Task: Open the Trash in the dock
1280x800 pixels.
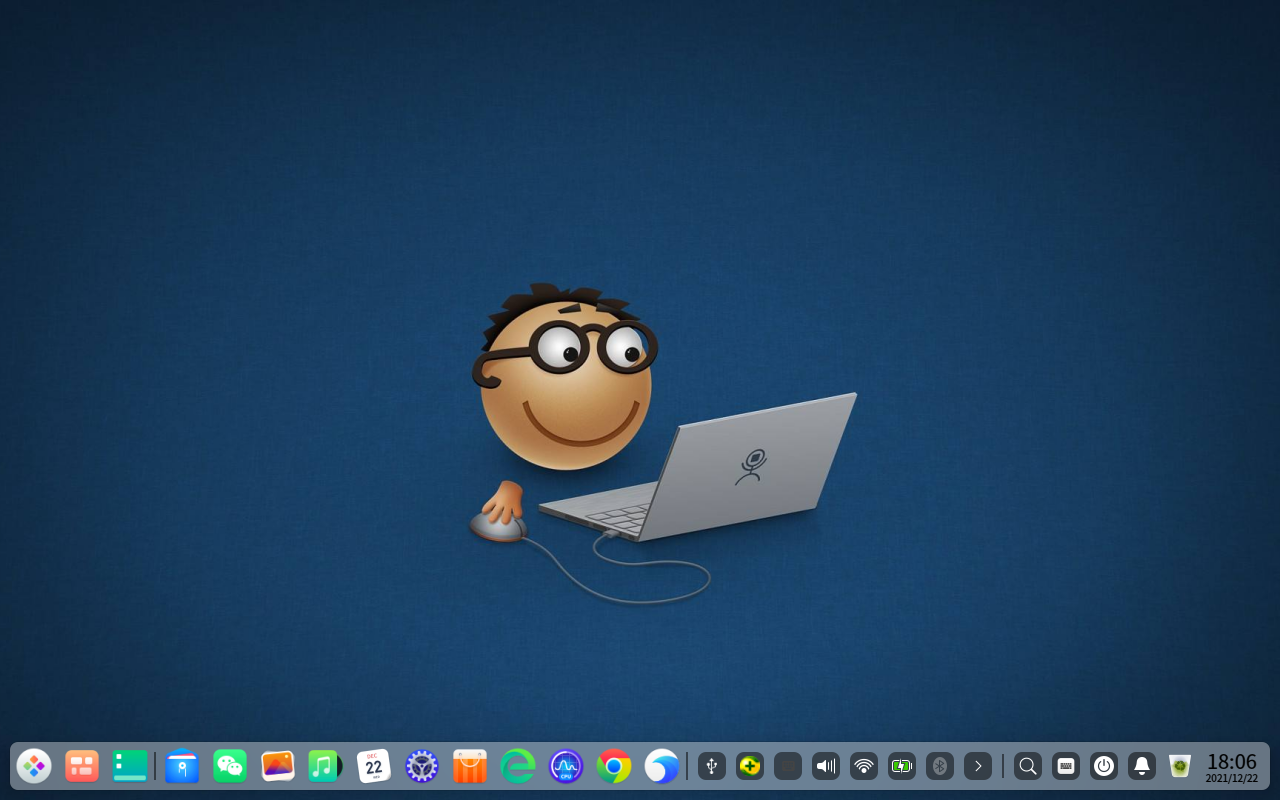Action: [x=1180, y=766]
